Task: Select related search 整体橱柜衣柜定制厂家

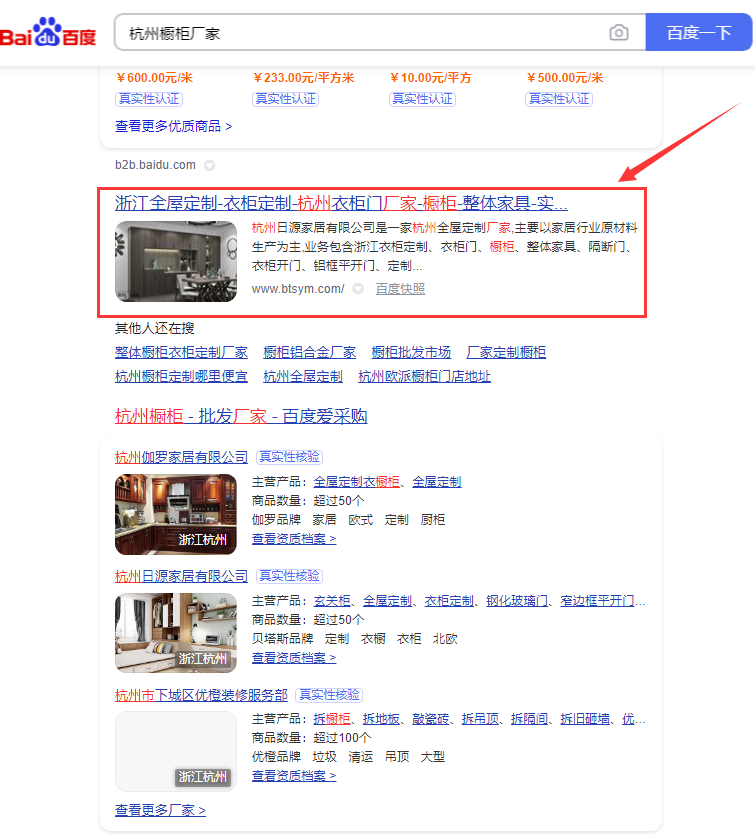Action: 181,352
